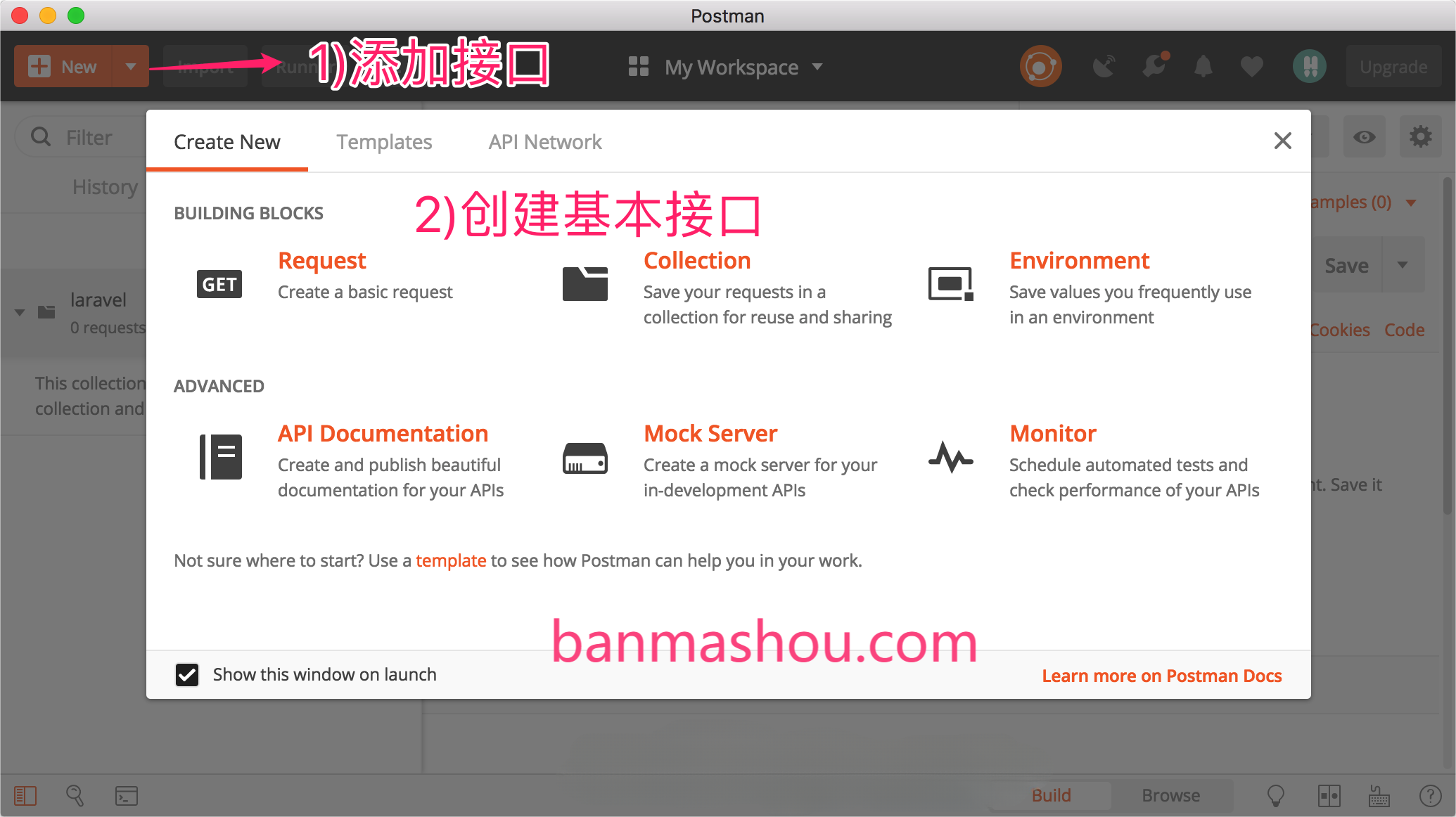Click the right vertical scrollbar
The width and height of the screenshot is (1456, 817).
click(1446, 345)
